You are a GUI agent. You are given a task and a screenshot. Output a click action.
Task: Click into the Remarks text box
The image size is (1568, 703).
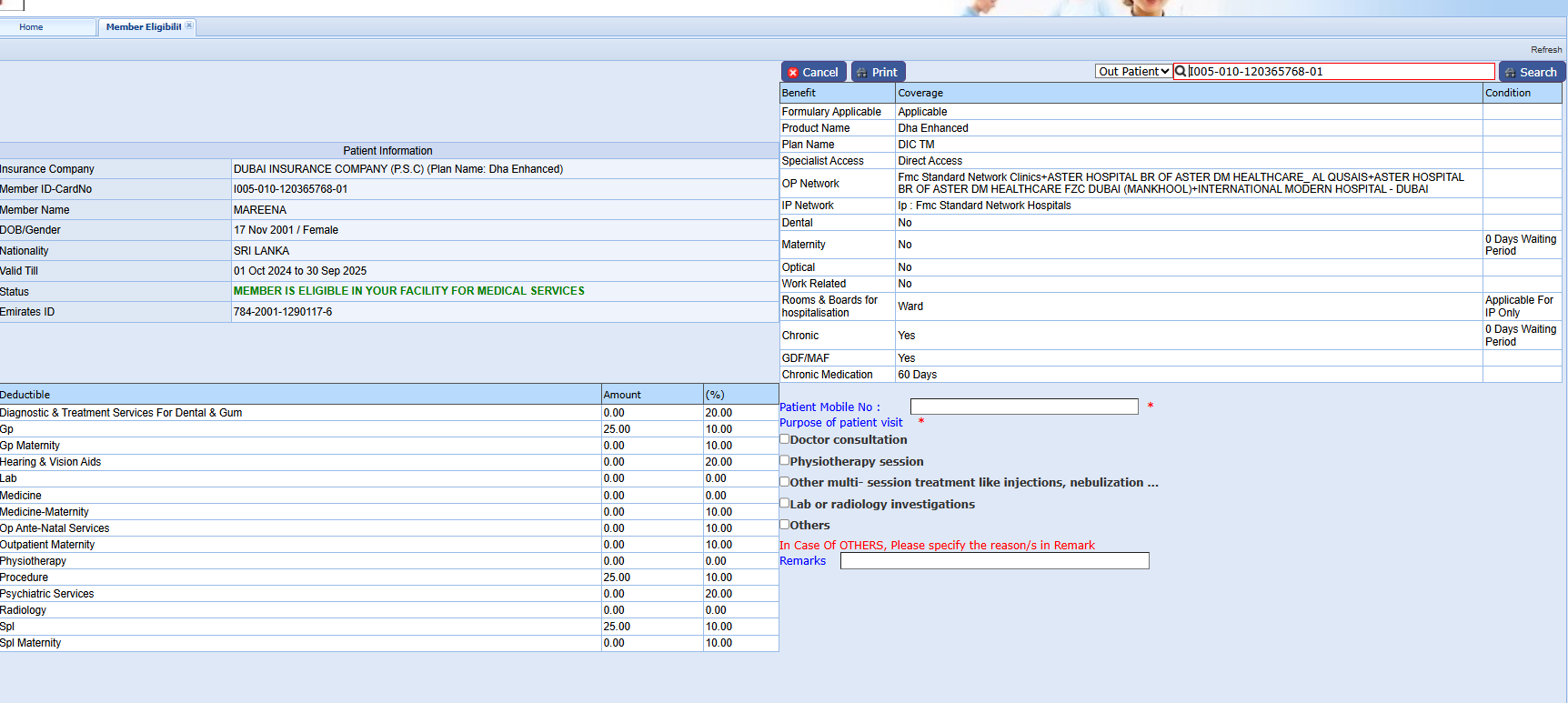click(994, 561)
